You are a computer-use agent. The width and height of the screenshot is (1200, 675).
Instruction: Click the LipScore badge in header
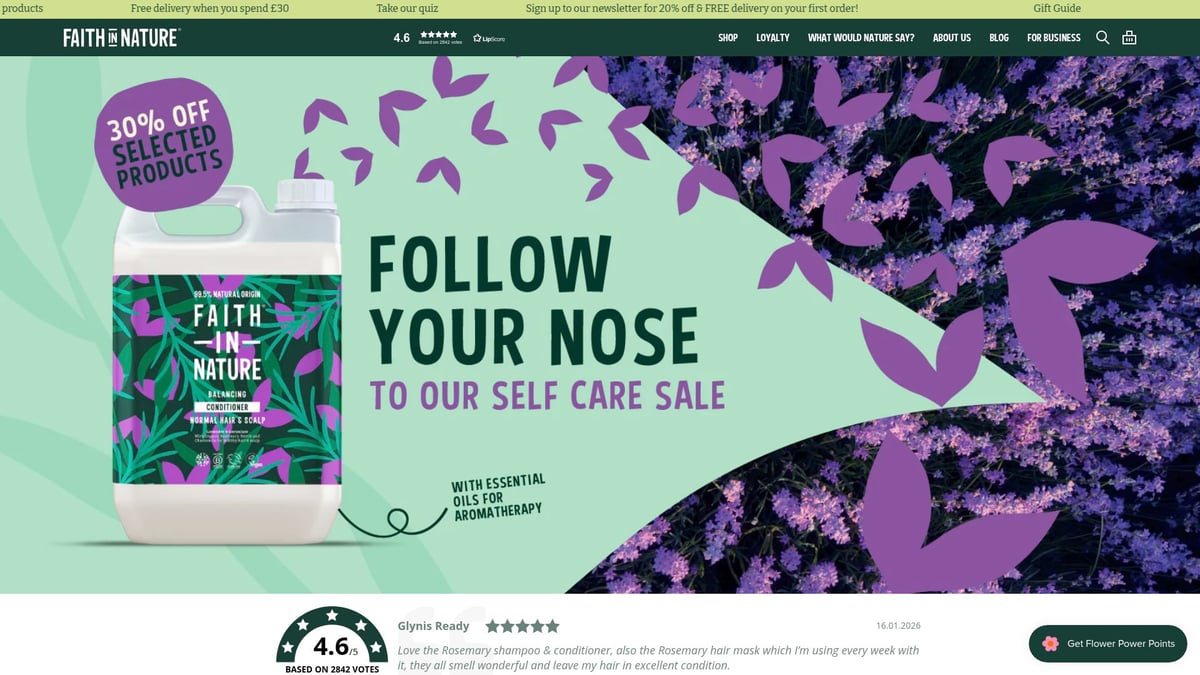tap(489, 38)
